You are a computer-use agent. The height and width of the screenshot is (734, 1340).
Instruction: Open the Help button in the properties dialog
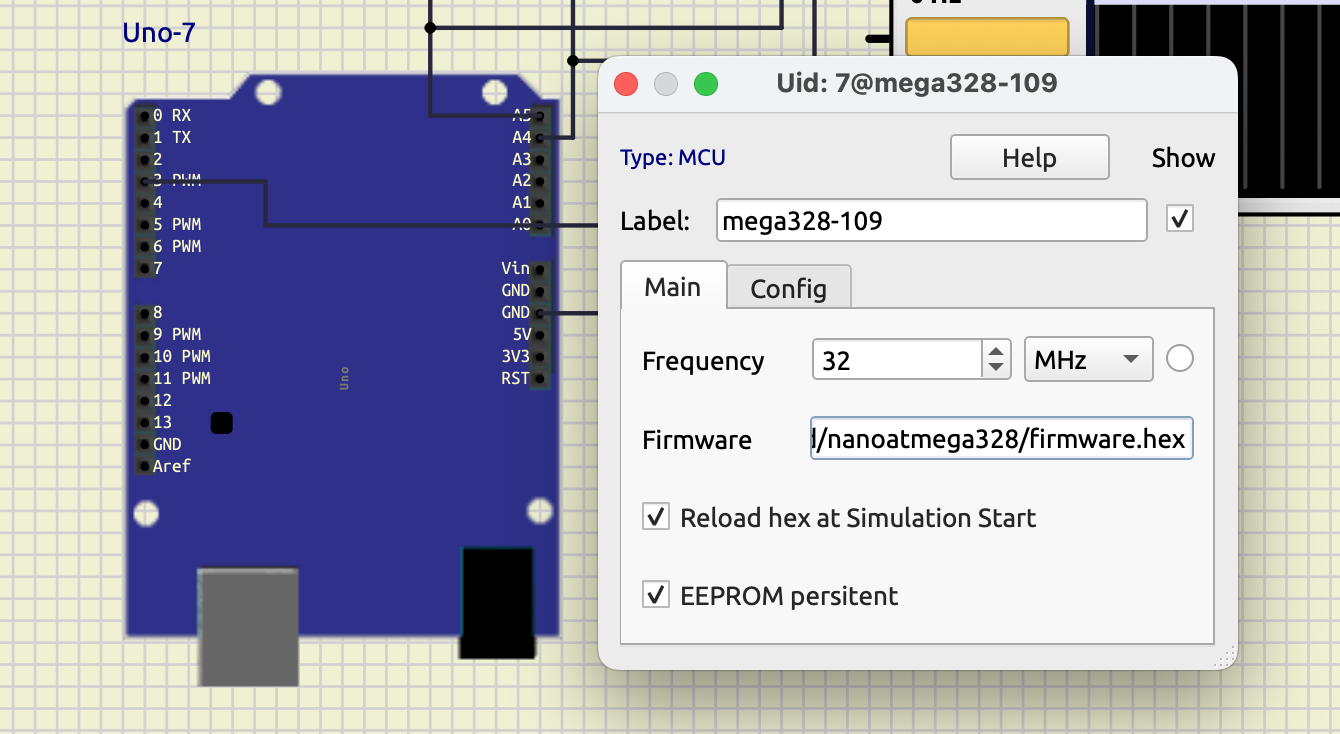click(x=1029, y=157)
